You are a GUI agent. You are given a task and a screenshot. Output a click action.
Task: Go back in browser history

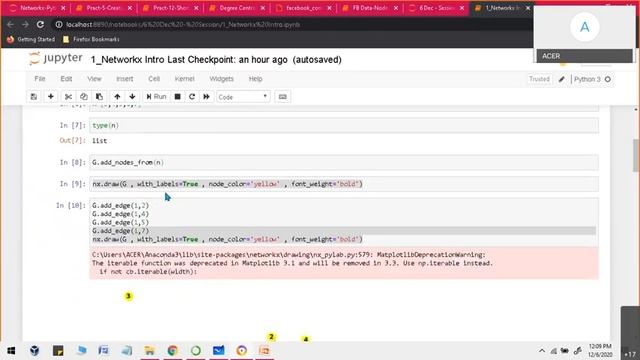(x=10, y=24)
